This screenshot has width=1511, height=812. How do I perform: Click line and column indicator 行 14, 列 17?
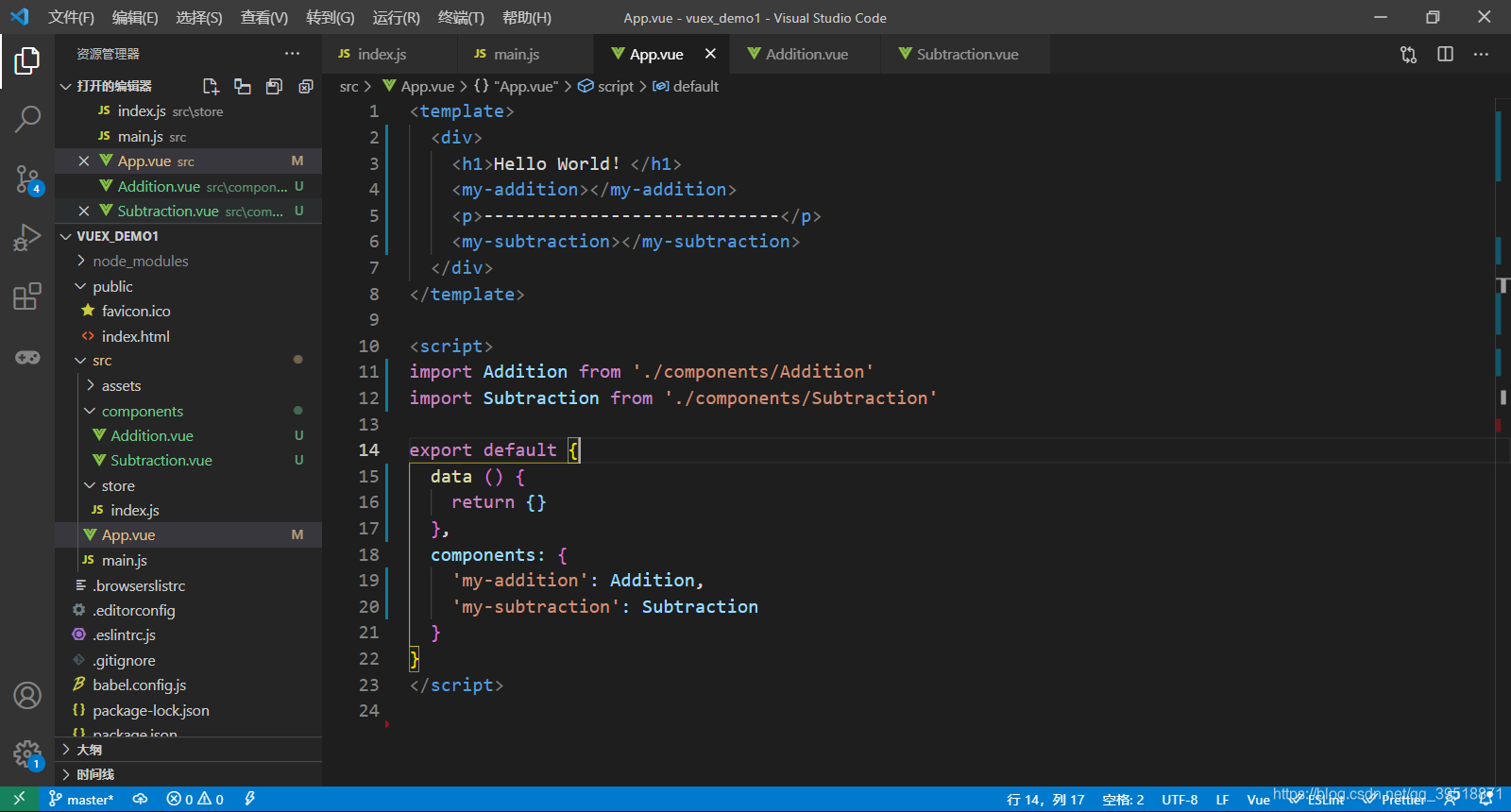(1045, 799)
